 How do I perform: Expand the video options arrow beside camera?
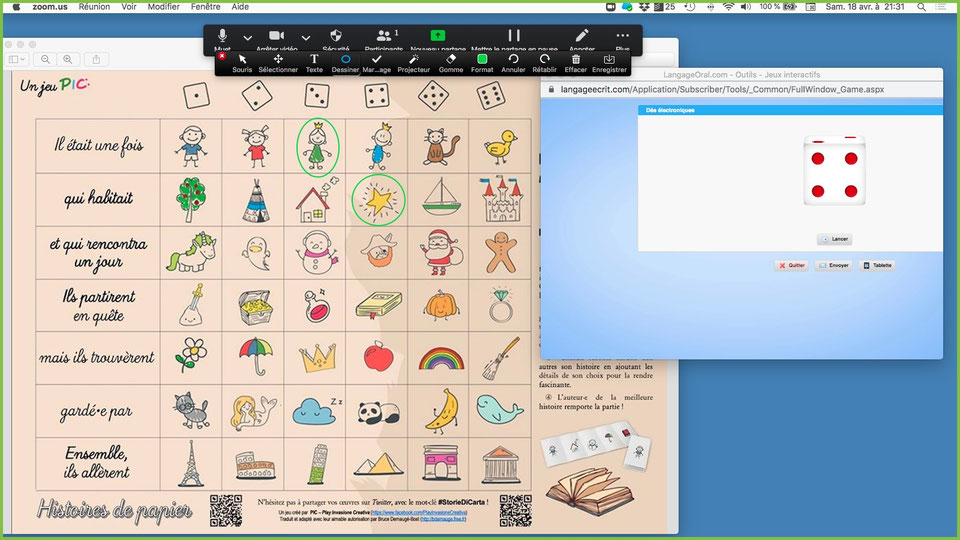coord(306,38)
